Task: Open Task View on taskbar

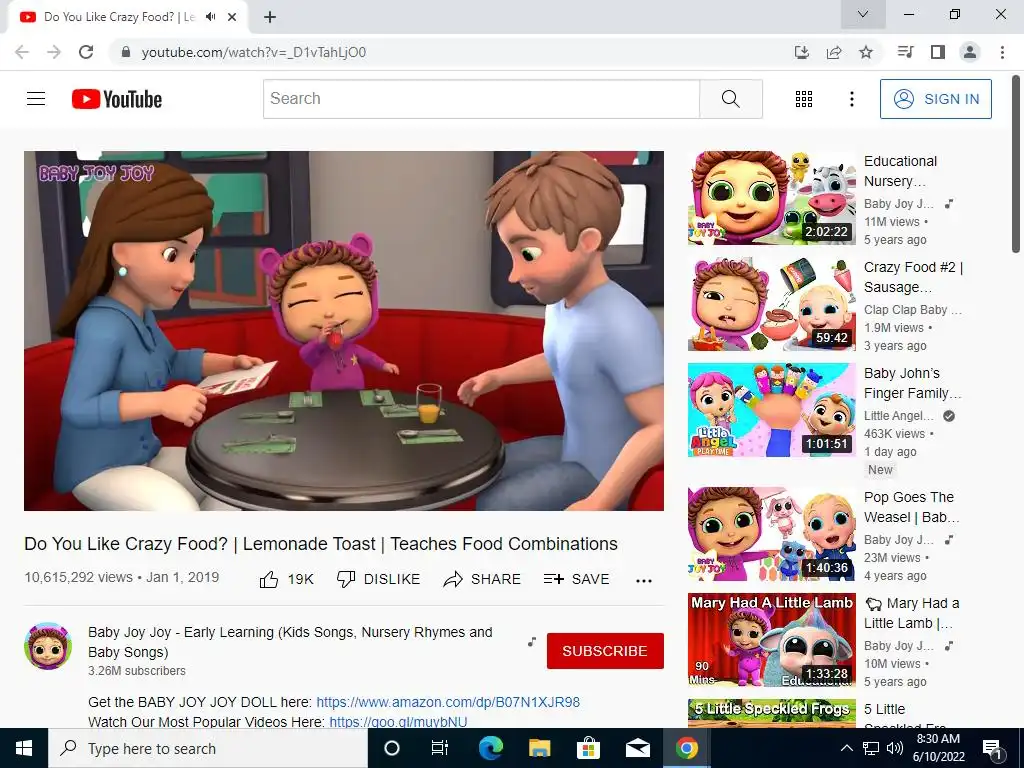Action: (440, 748)
